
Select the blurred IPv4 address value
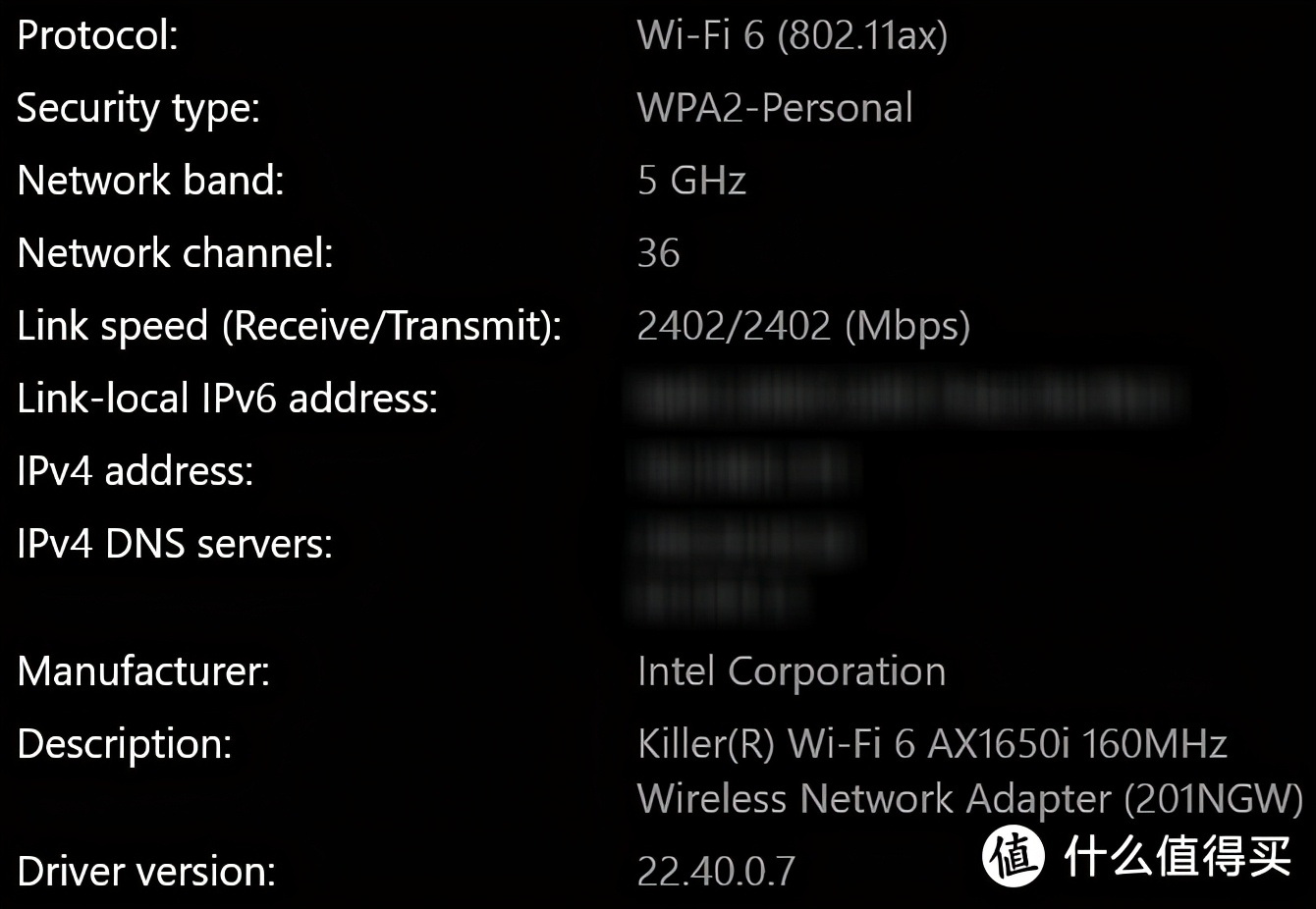(x=743, y=470)
